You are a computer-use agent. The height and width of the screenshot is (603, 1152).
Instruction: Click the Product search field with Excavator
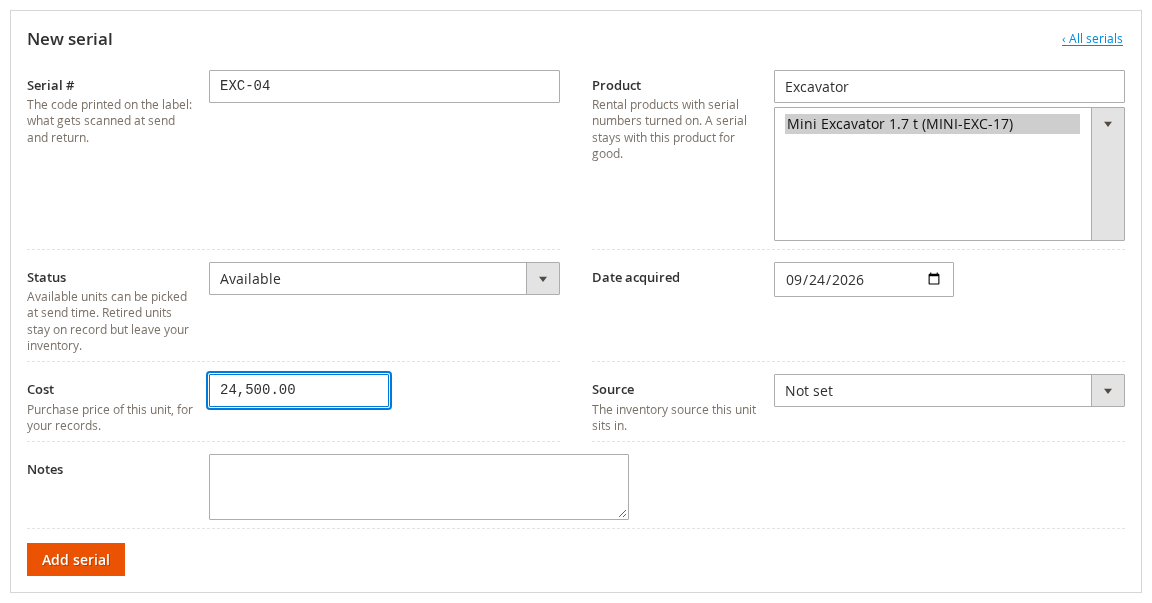pyautogui.click(x=949, y=87)
